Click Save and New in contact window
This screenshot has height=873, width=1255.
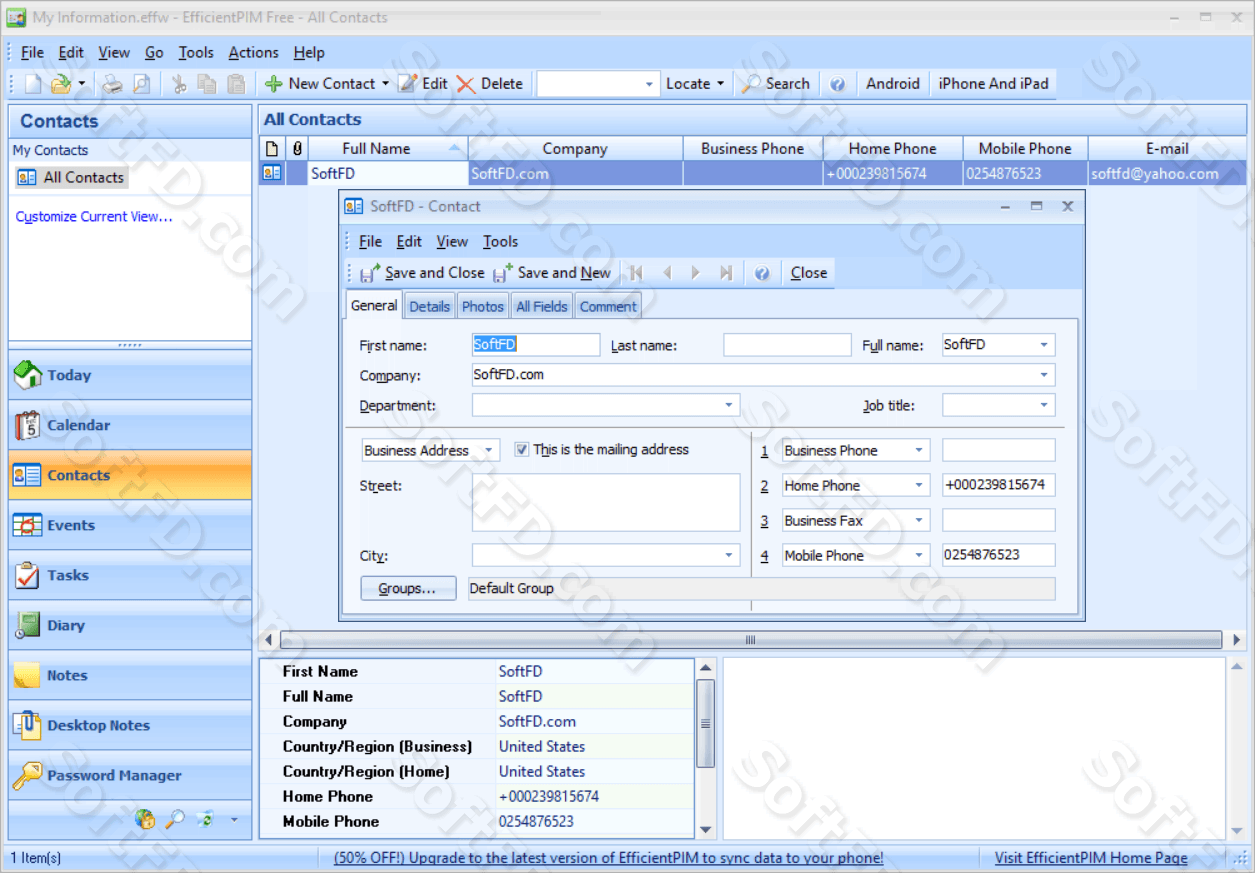[552, 273]
